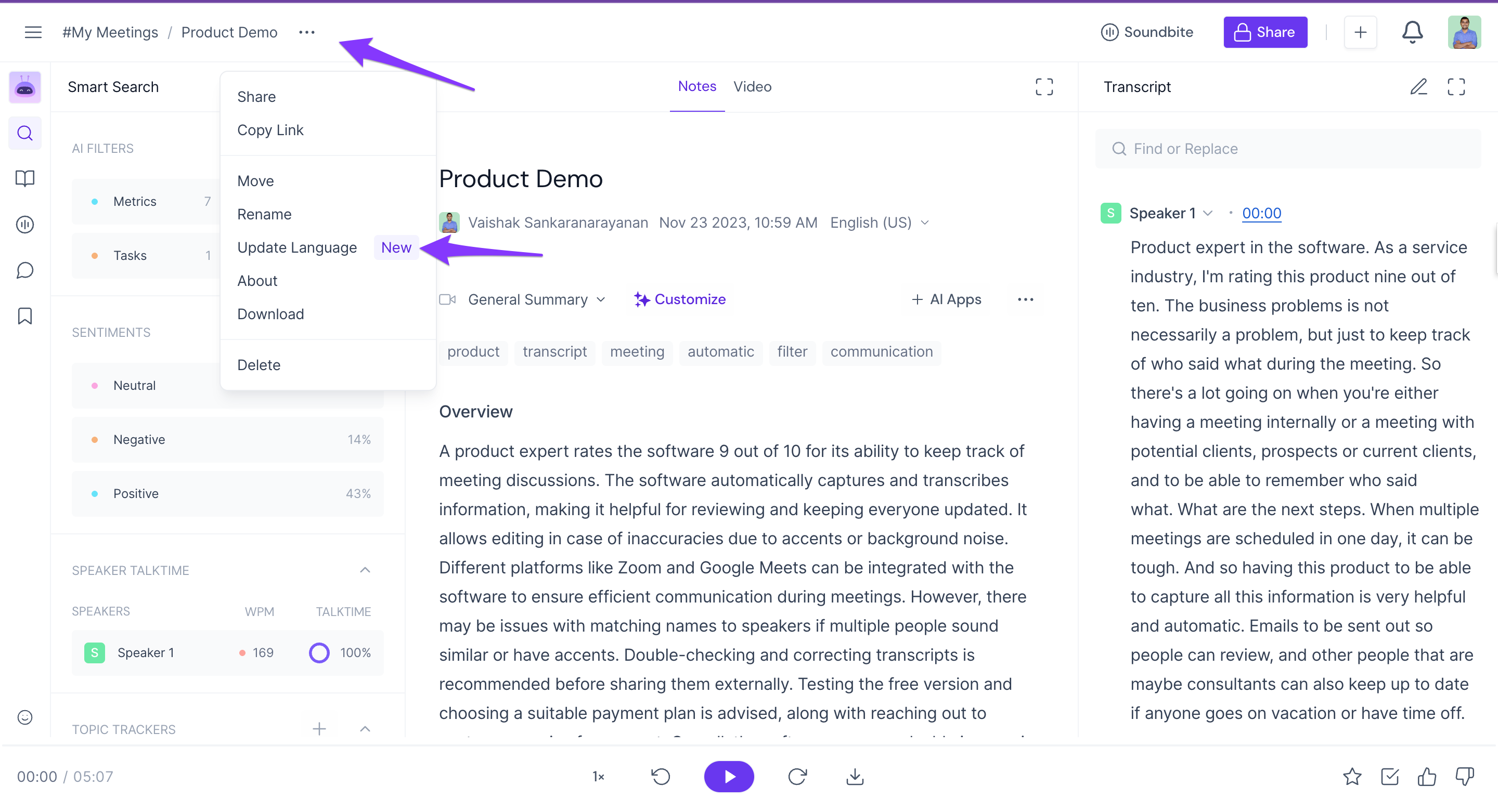Click the purple Share button
This screenshot has width=1498, height=812.
coord(1265,32)
